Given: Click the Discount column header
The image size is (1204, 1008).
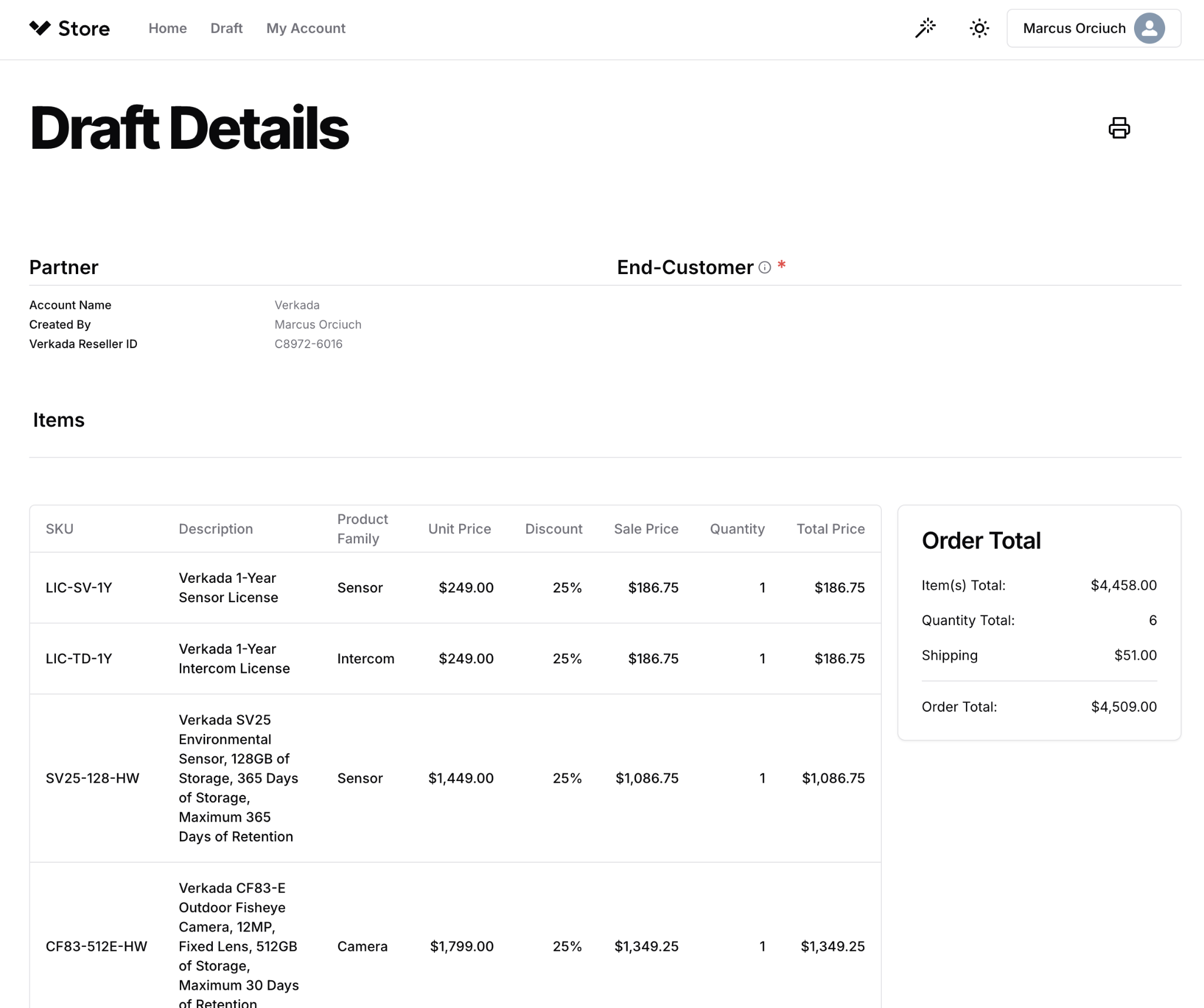Looking at the screenshot, I should 553,529.
